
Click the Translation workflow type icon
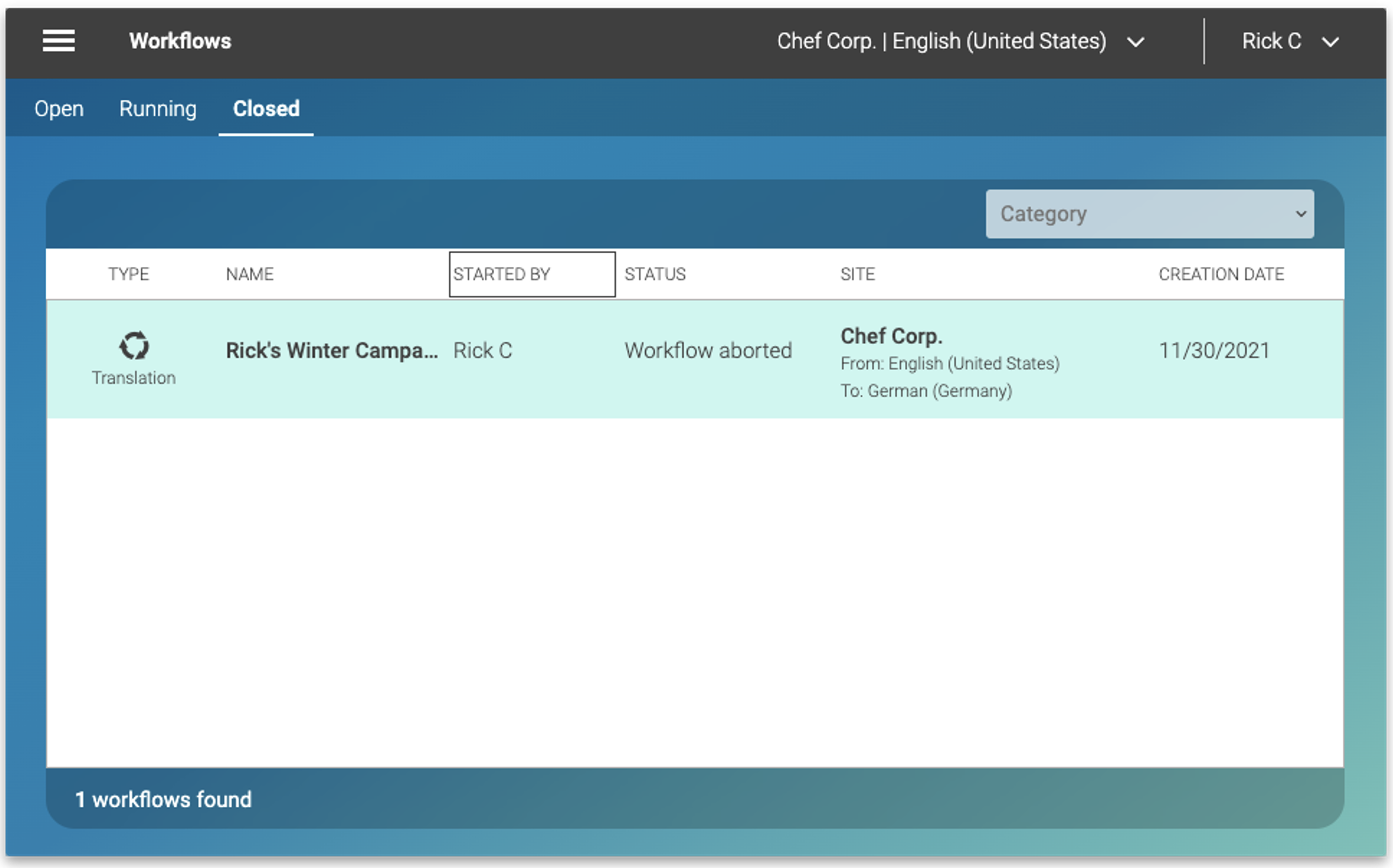pyautogui.click(x=134, y=346)
